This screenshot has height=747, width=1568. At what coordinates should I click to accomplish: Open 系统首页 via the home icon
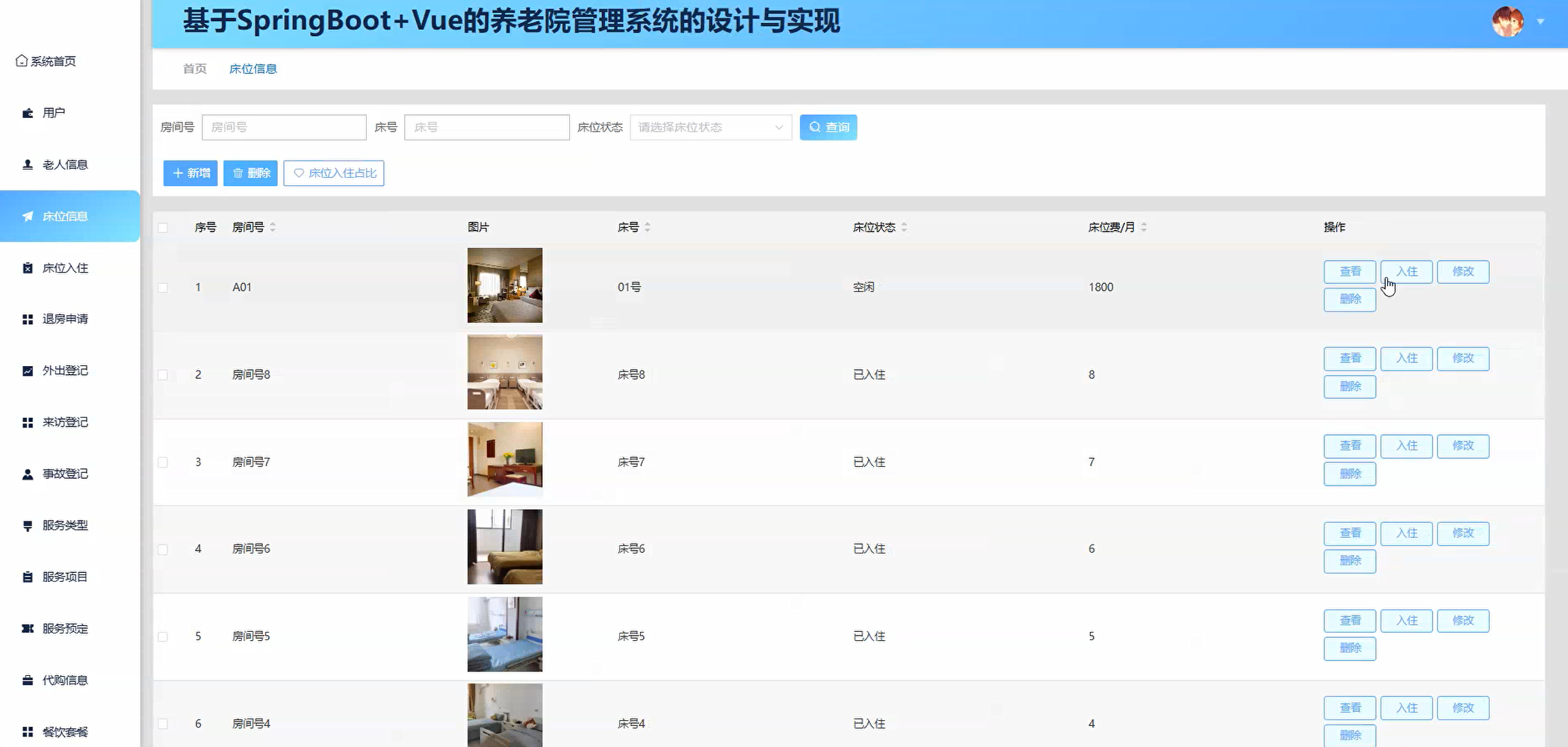point(21,61)
